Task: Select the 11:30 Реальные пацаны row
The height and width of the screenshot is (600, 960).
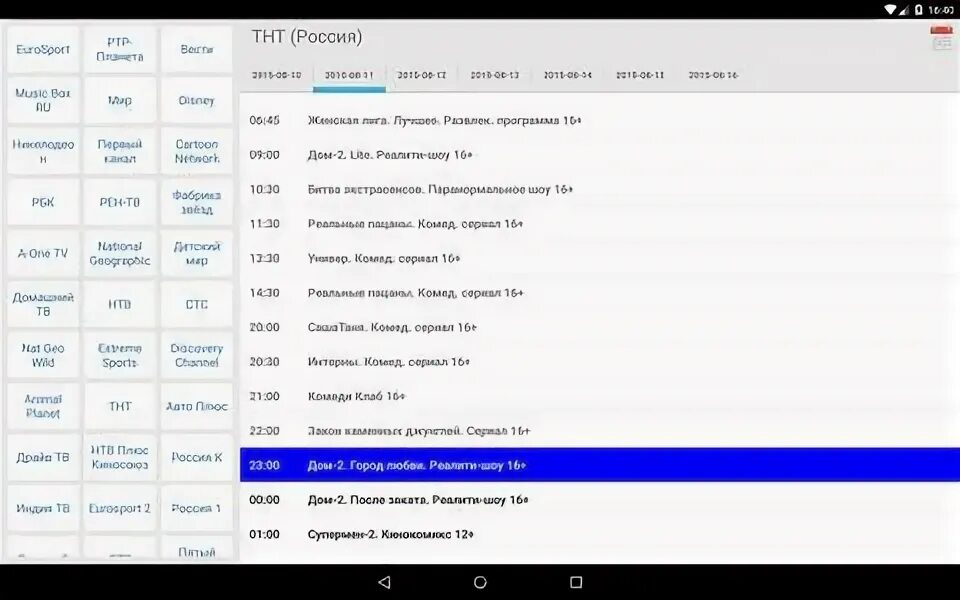Action: (600, 224)
